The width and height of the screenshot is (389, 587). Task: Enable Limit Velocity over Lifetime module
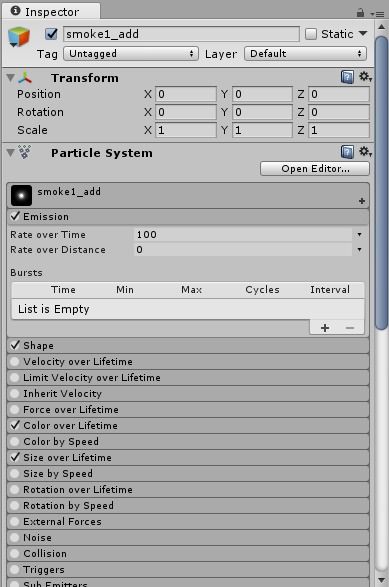[x=15, y=377]
